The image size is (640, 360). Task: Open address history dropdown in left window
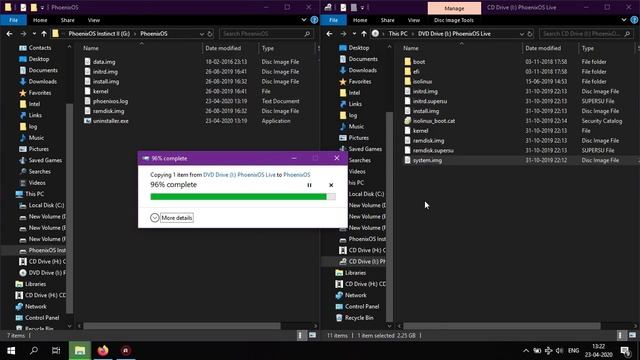[x=202, y=34]
